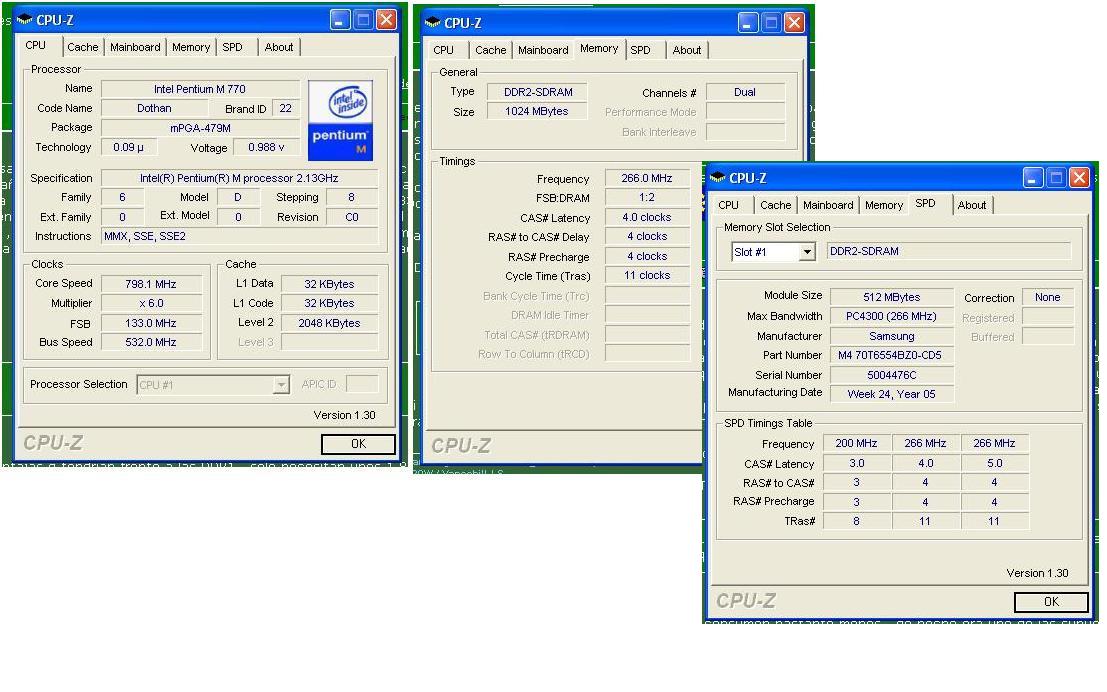Open About tab in left window
This screenshot has width=1107, height=692.
279,47
